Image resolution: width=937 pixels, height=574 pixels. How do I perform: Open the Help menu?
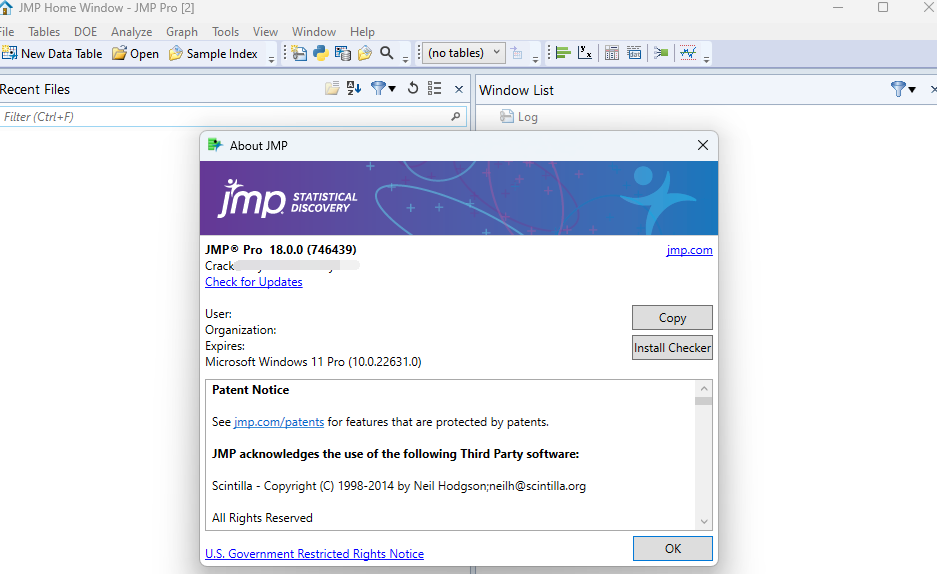pyautogui.click(x=362, y=32)
